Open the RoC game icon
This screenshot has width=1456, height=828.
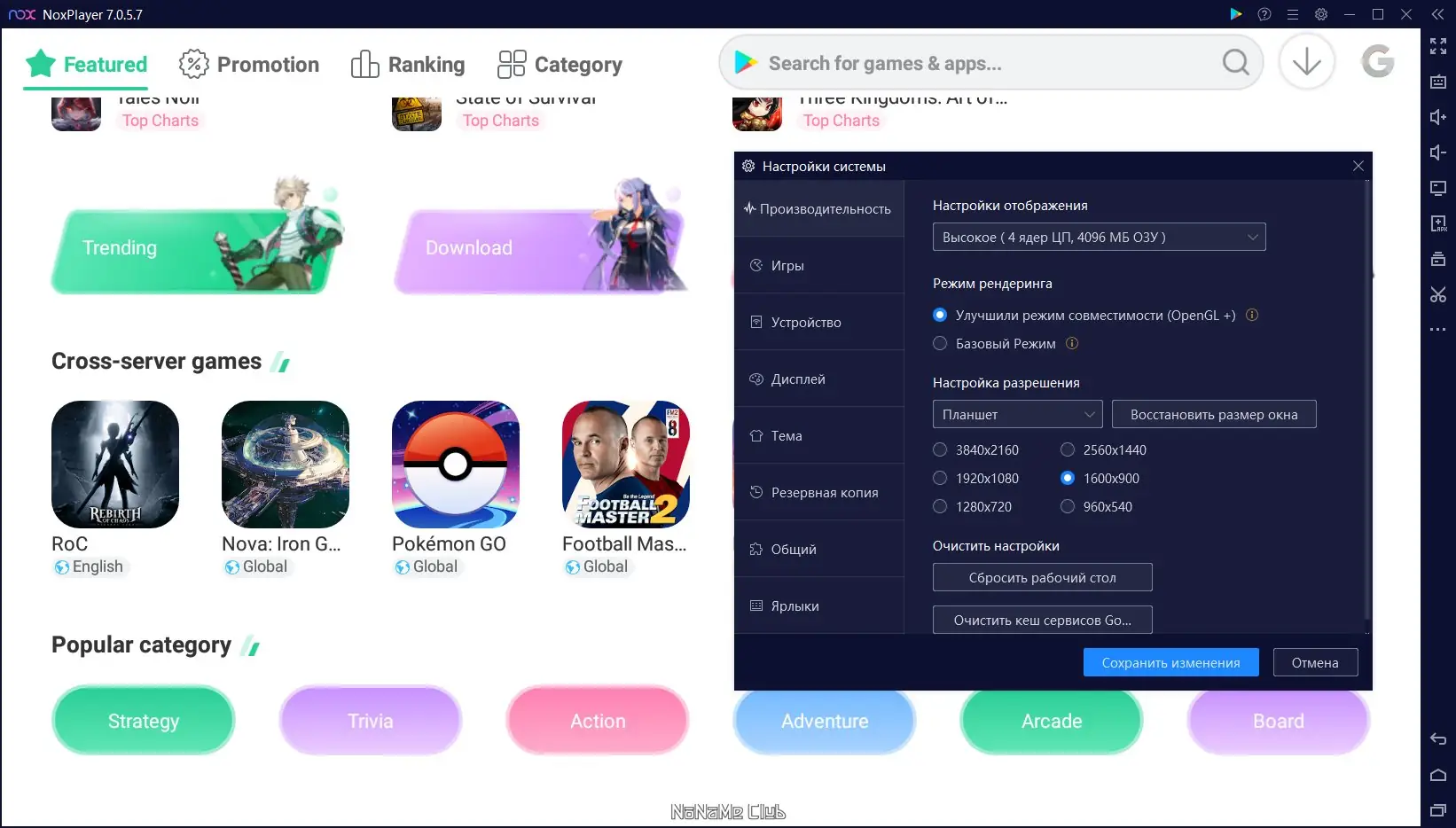115,465
